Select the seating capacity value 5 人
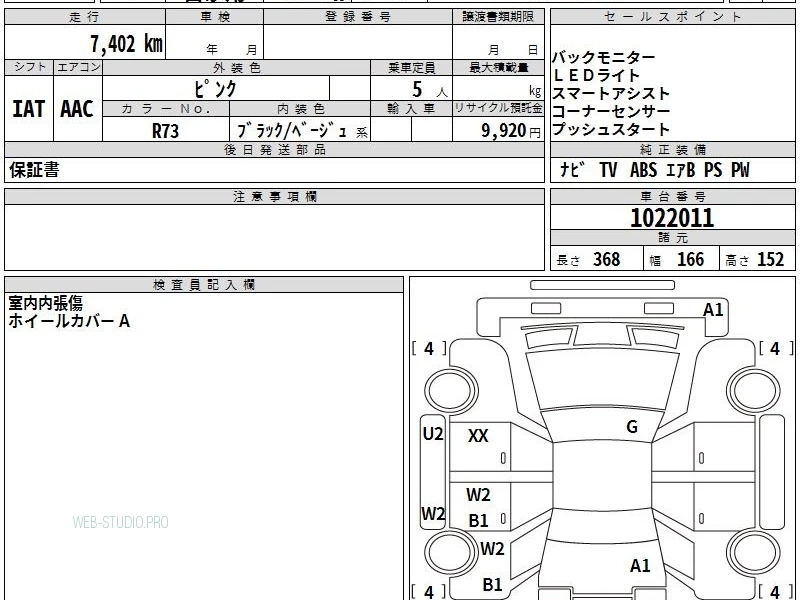800x600 pixels. tap(430, 90)
